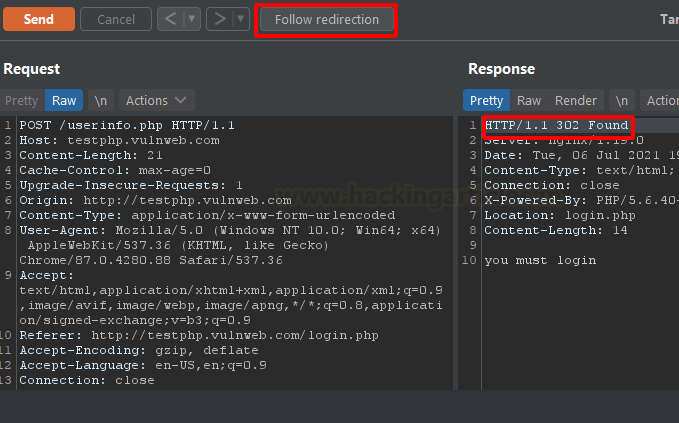Toggle the Request \n non-printable characters button
Screen dimensions: 679x423
100,100
